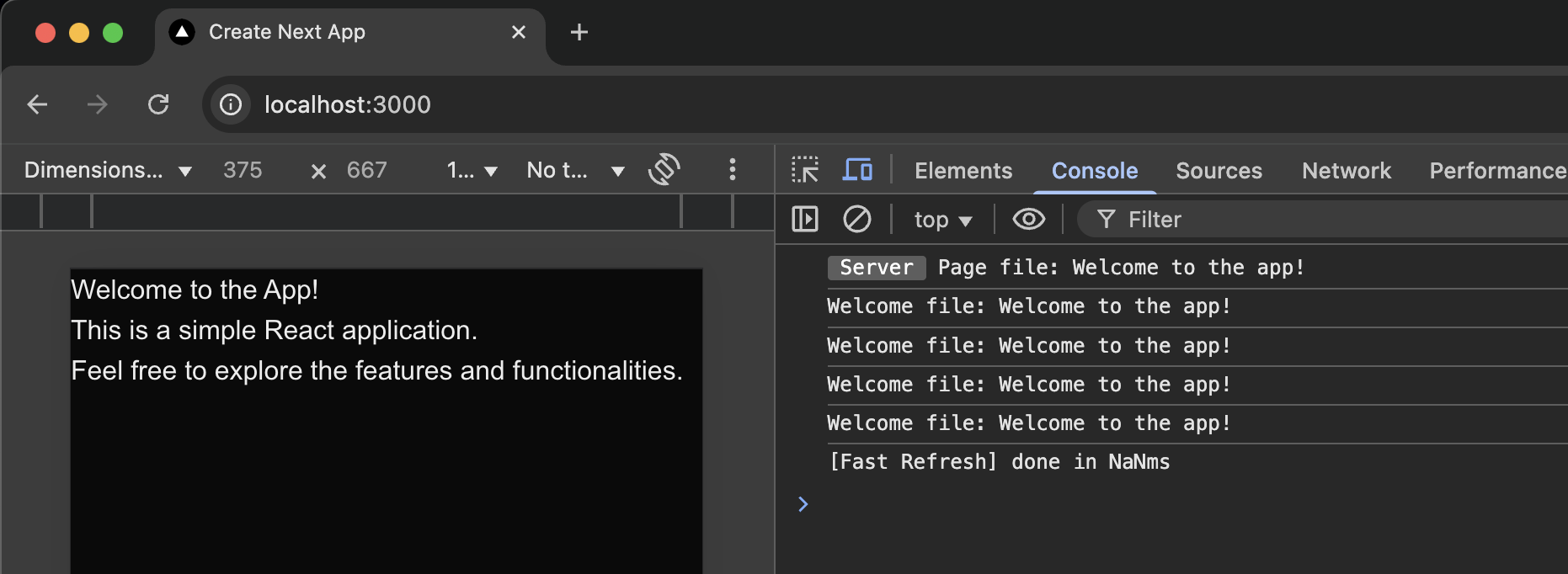Switch to the Elements panel
1568x574 pixels.
pos(963,171)
